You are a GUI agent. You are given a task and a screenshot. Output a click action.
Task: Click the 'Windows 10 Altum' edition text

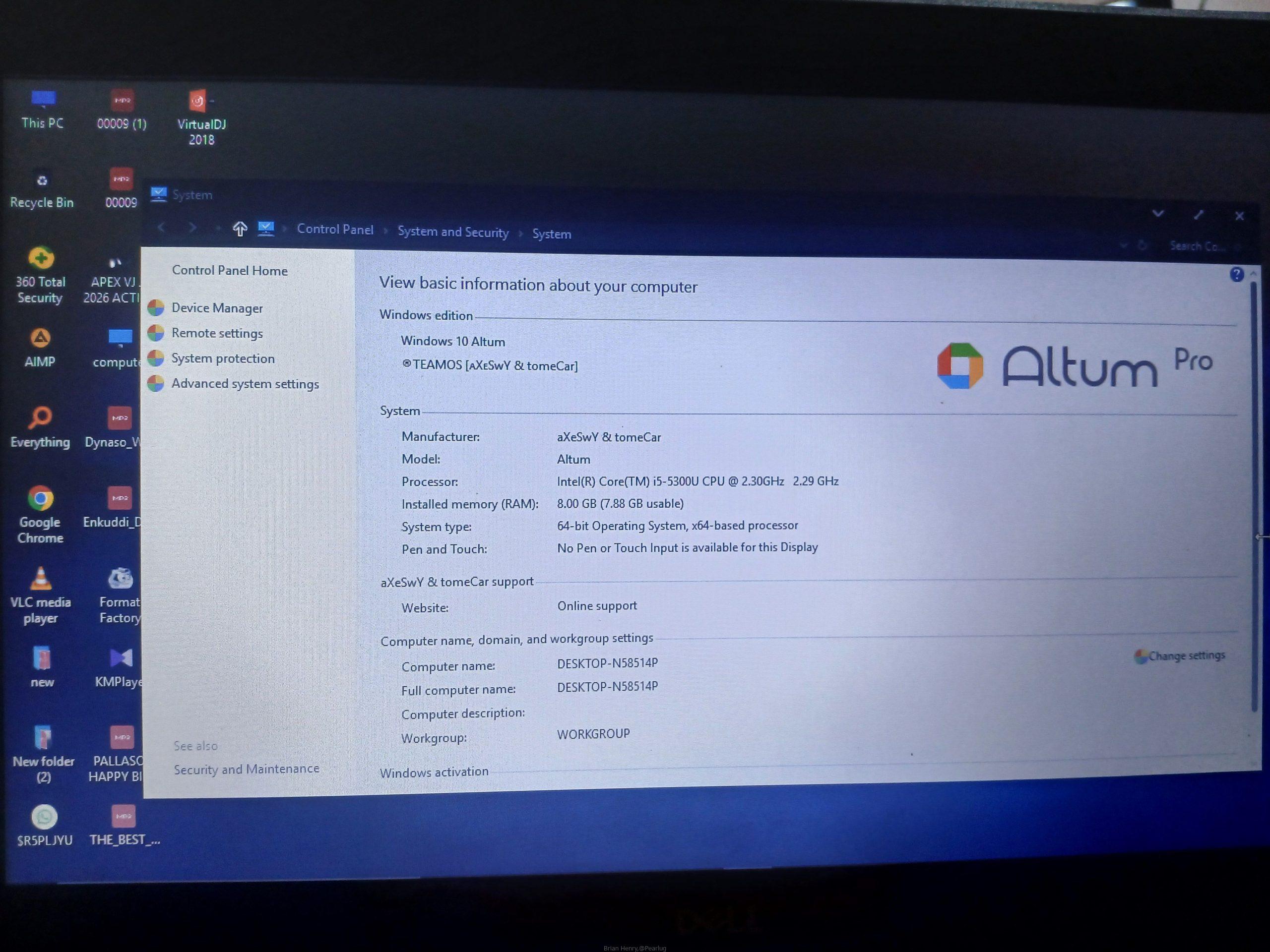453,342
